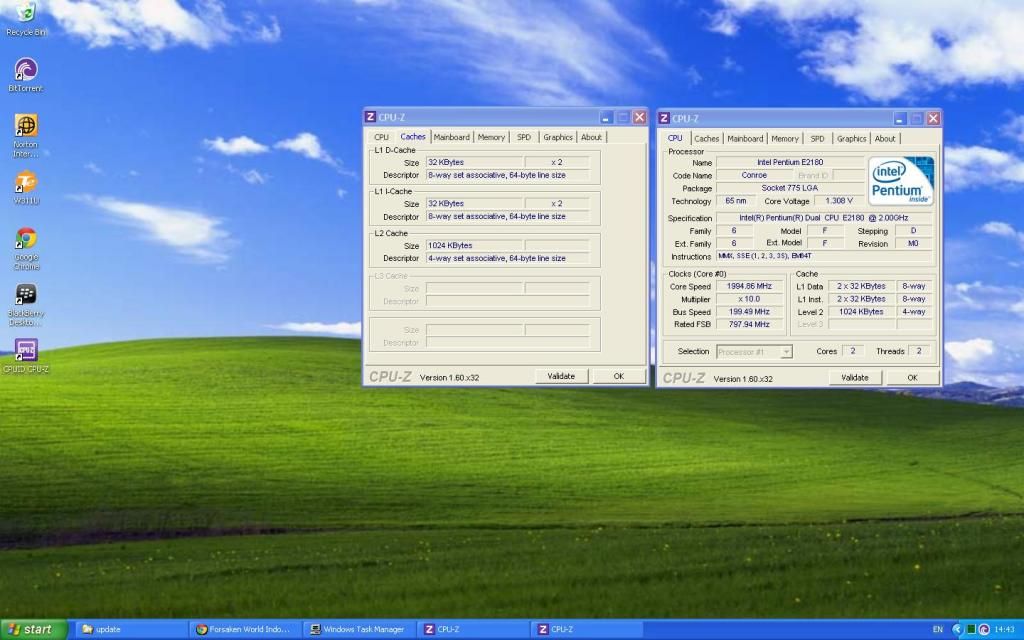Image resolution: width=1024 pixels, height=640 pixels.
Task: Click the 65 nm technology value
Action: pos(735,201)
